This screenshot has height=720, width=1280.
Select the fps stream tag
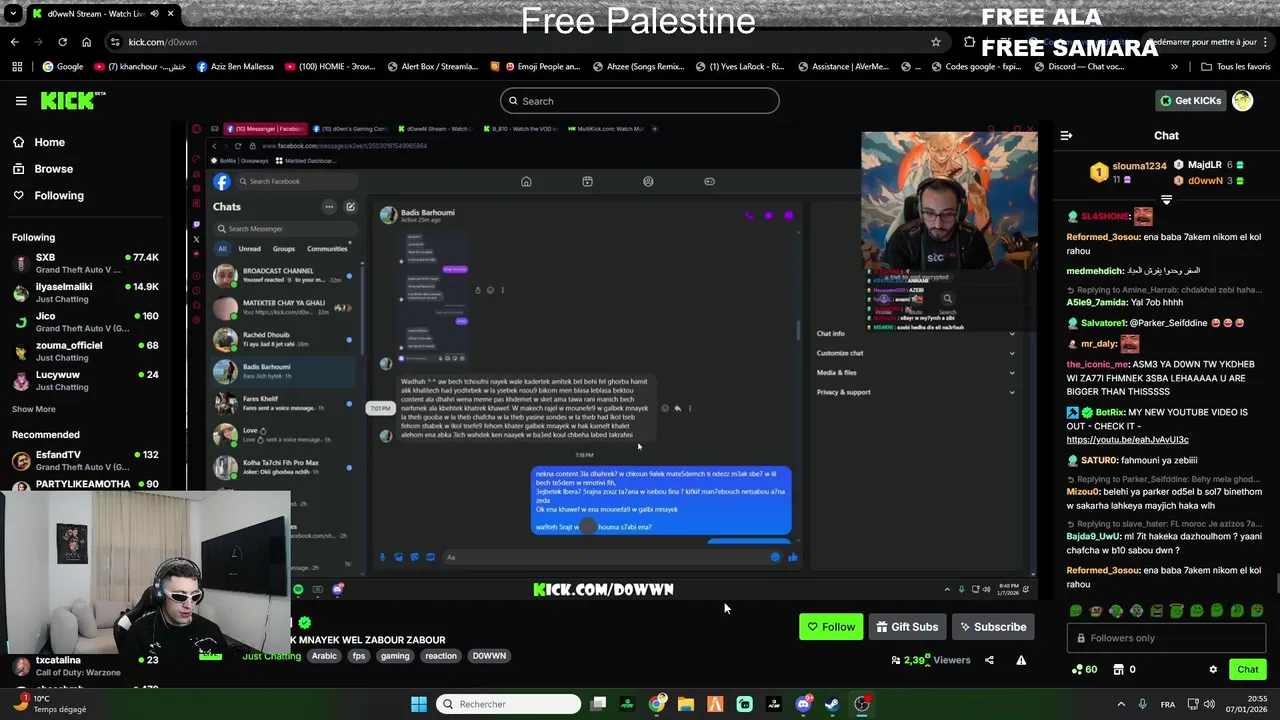coord(359,656)
